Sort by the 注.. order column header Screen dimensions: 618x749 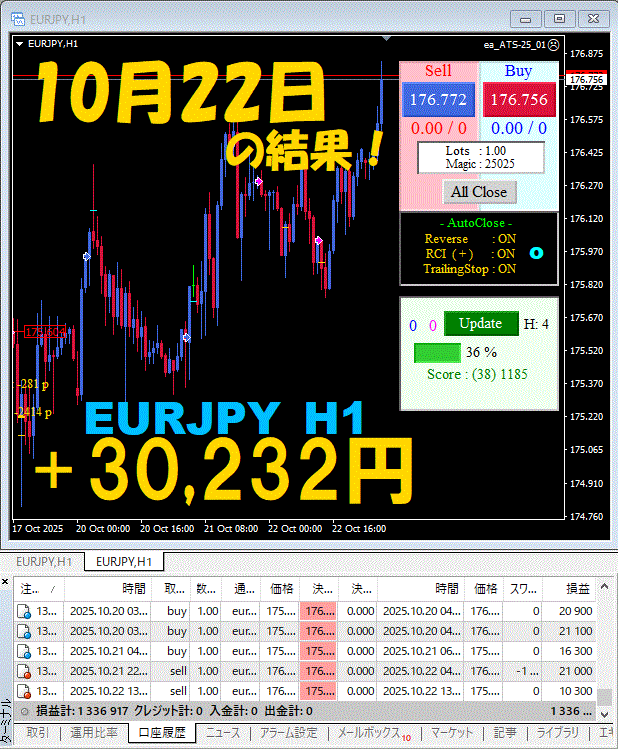click(x=39, y=589)
